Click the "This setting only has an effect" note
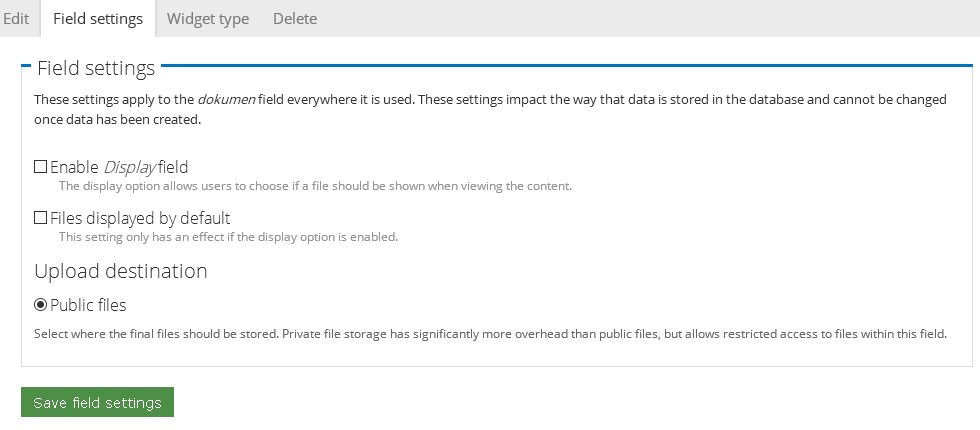This screenshot has height=430, width=980. click(228, 237)
